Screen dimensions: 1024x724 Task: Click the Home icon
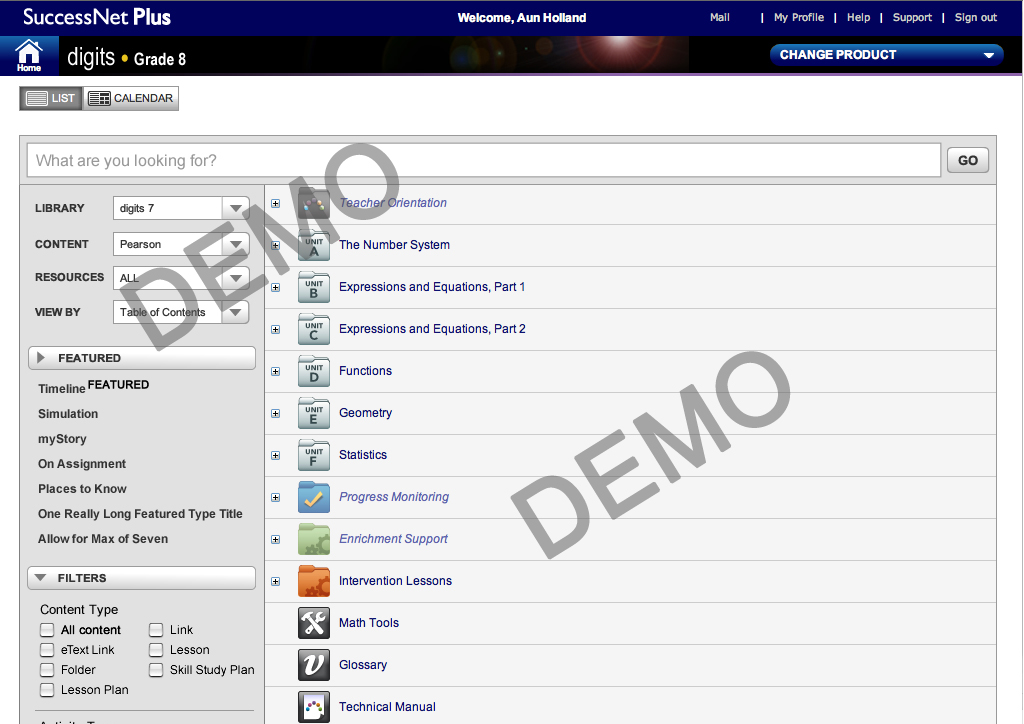click(29, 55)
